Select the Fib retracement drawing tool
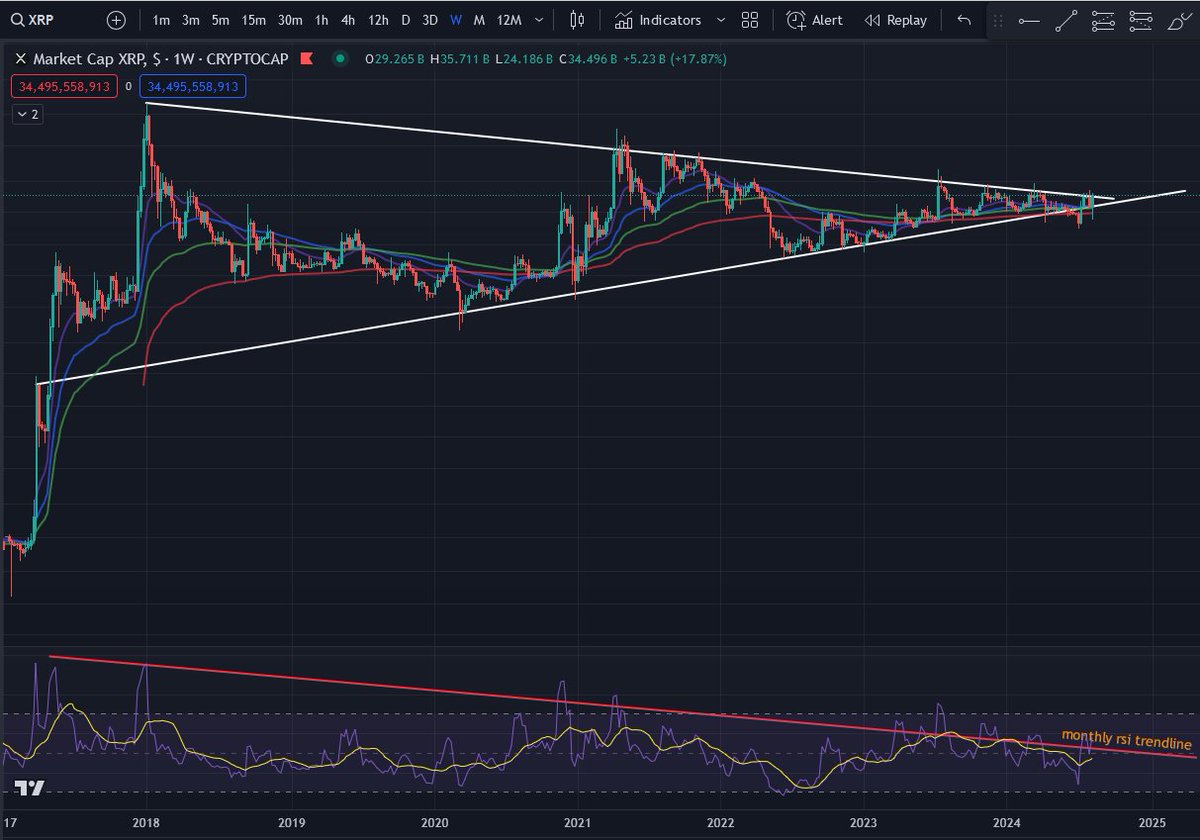This screenshot has width=1200, height=840. click(1103, 20)
